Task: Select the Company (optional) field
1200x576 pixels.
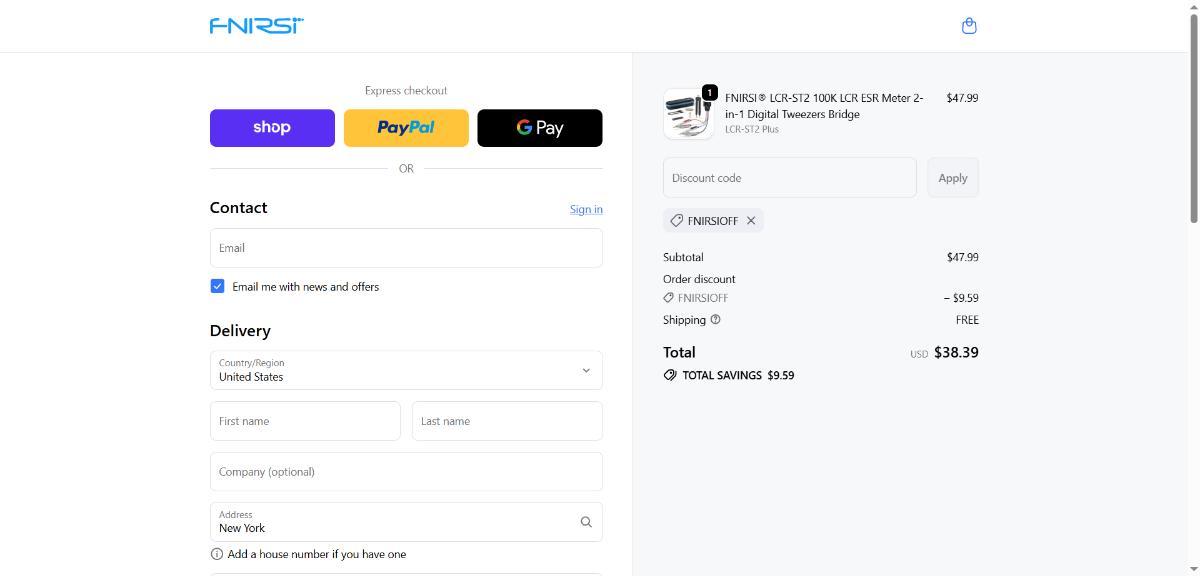Action: tap(406, 472)
